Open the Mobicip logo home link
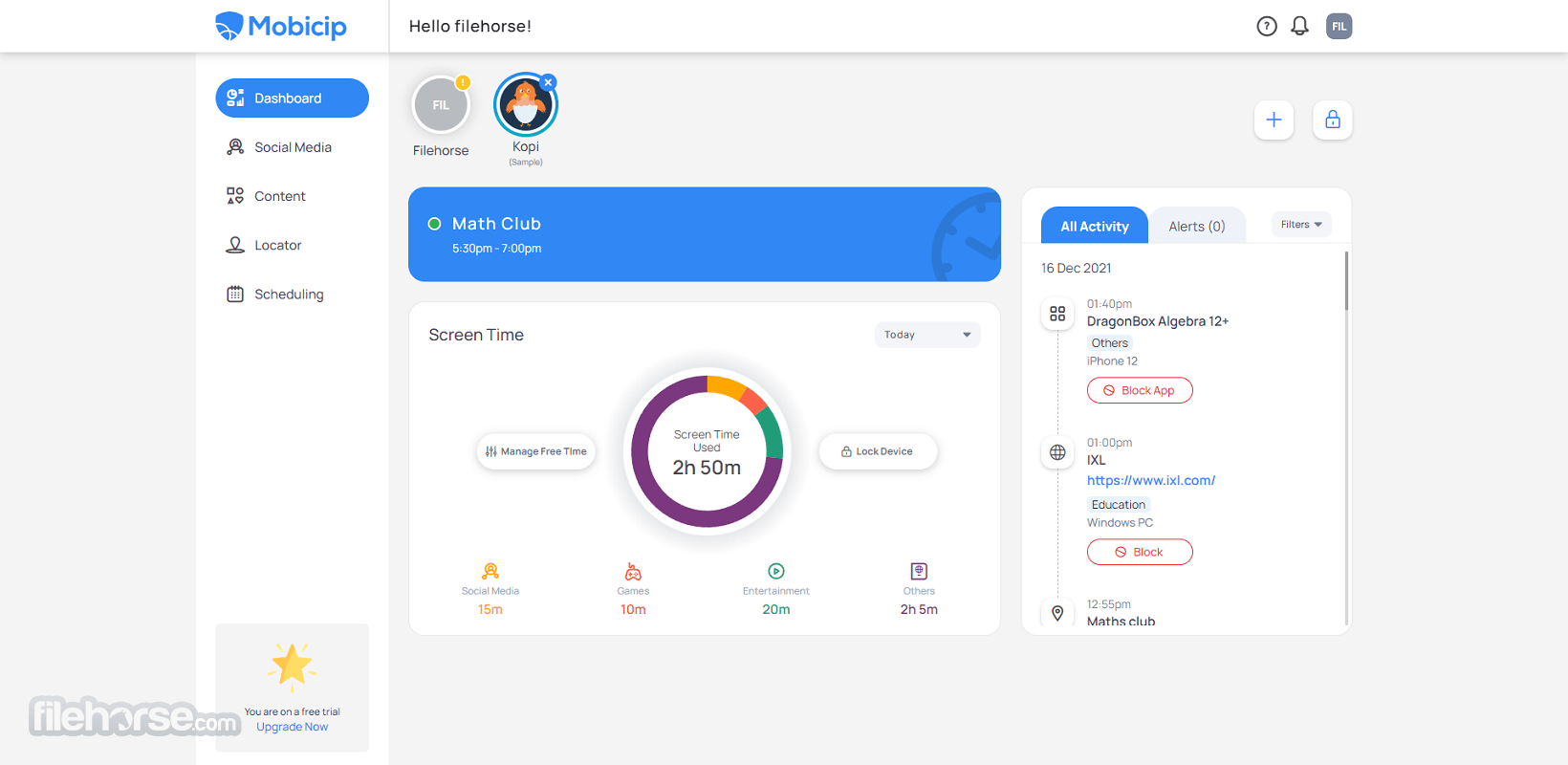 pyautogui.click(x=281, y=26)
